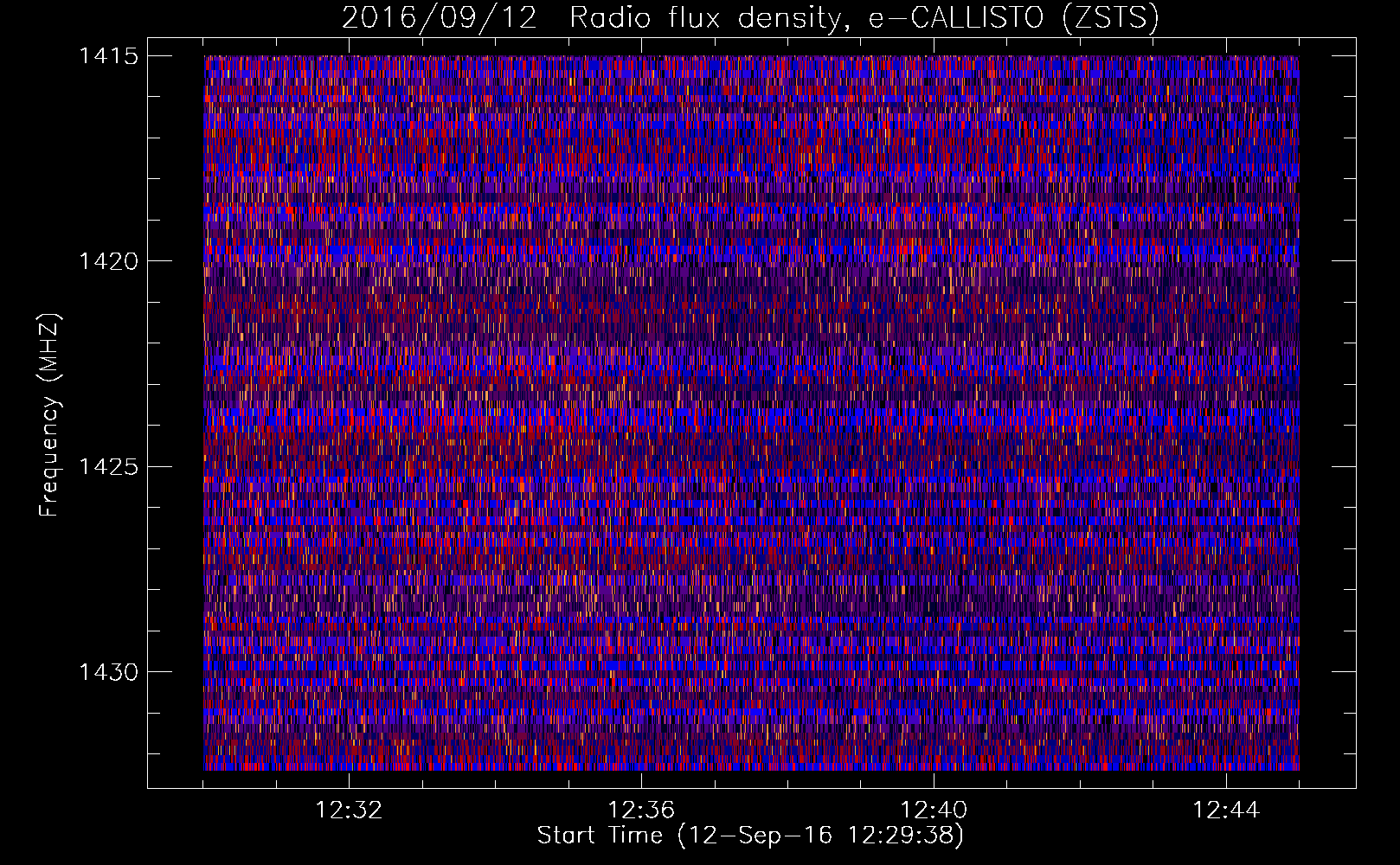1400x865 pixels.
Task: Click the 'Start Time (12-Sep-16 12:29:38)' label
Action: click(x=750, y=836)
